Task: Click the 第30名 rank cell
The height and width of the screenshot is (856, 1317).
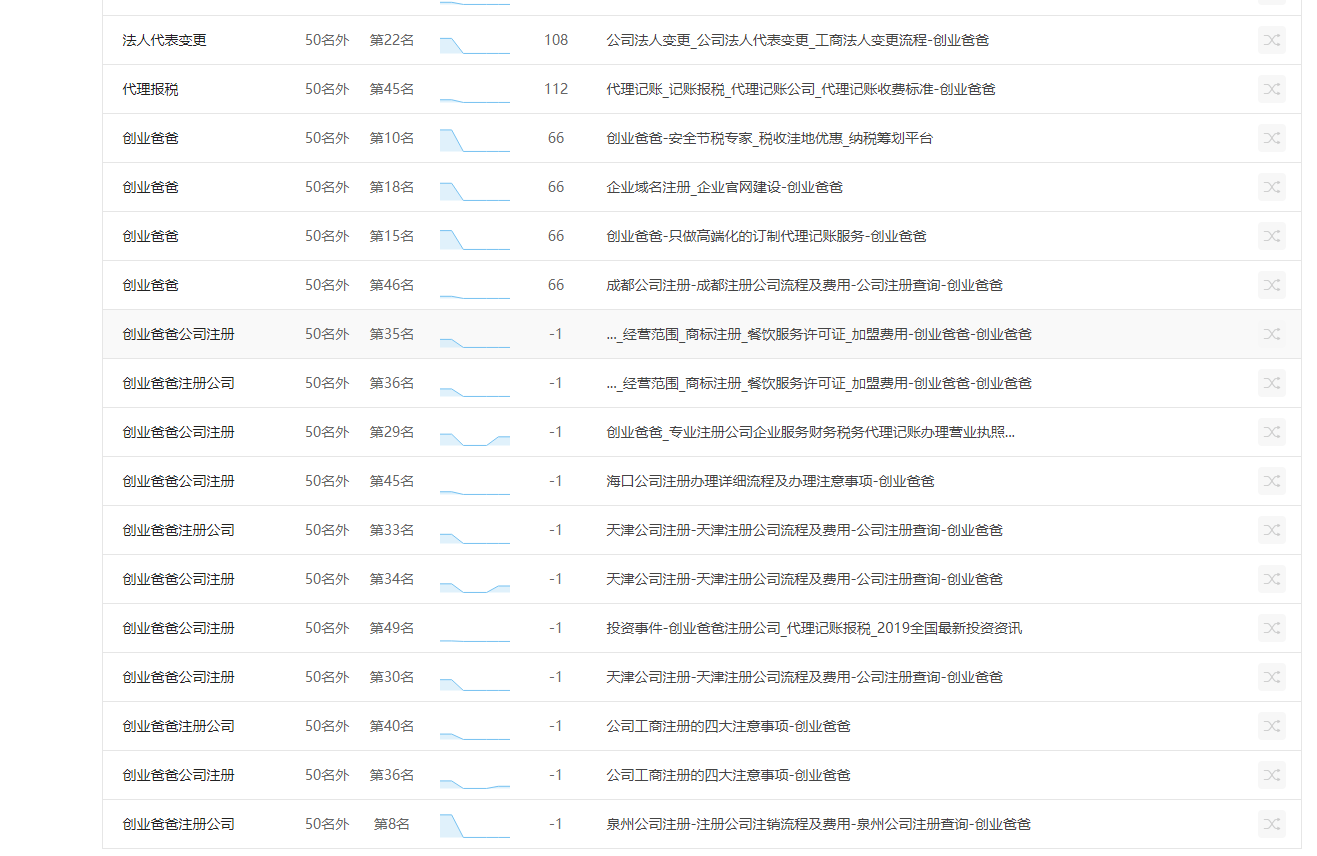Action: coord(392,677)
